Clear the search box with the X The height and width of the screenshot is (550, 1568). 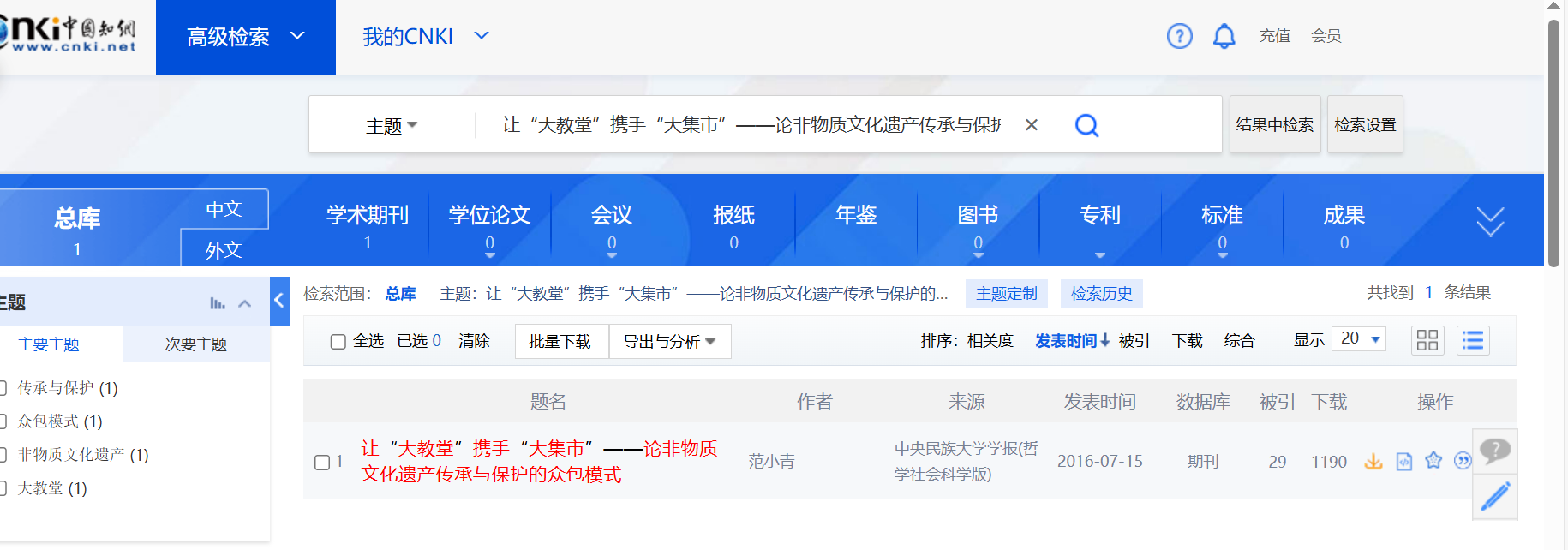1032,125
